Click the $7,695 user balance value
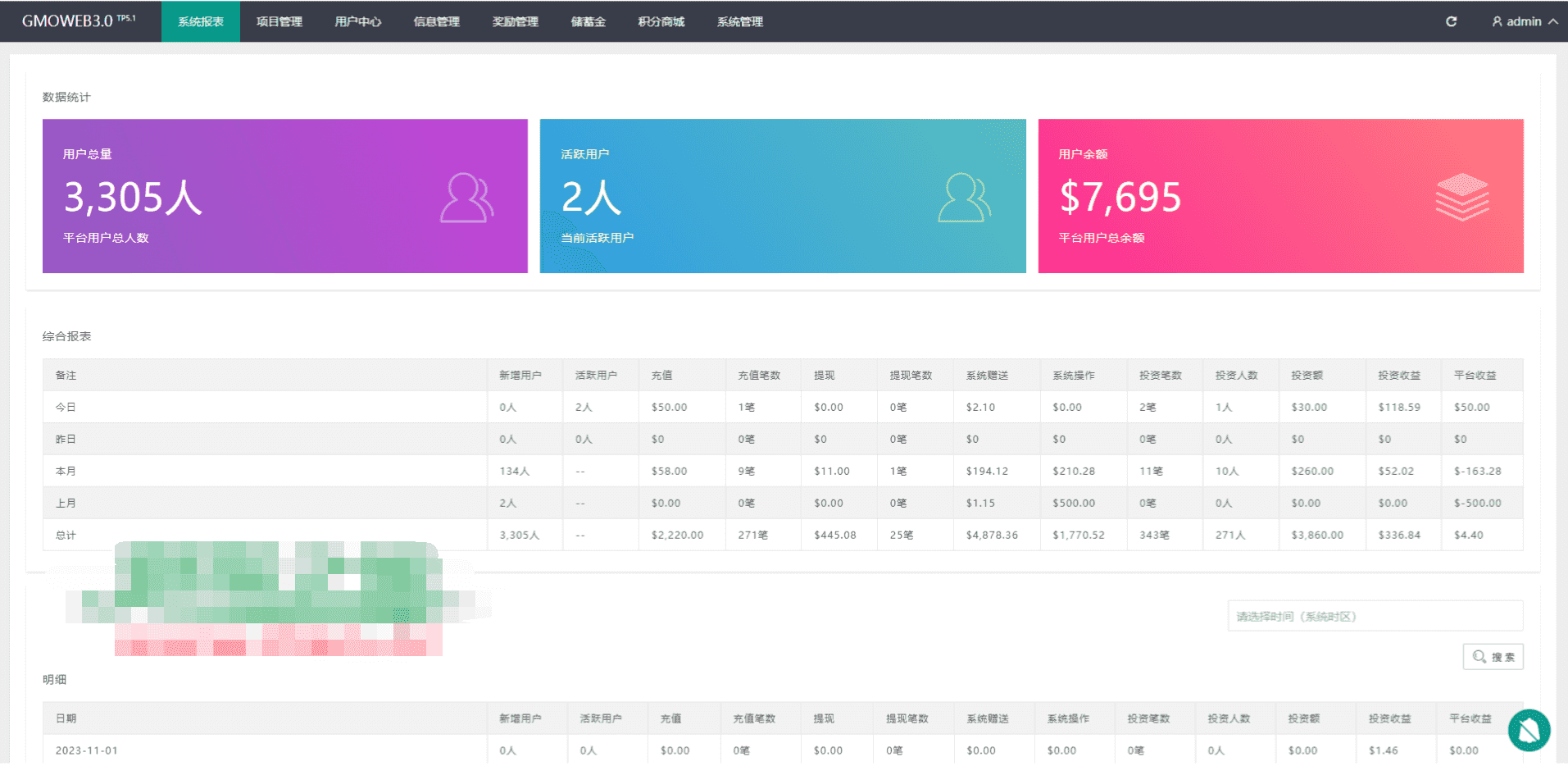The height and width of the screenshot is (766, 1568). coord(1120,198)
